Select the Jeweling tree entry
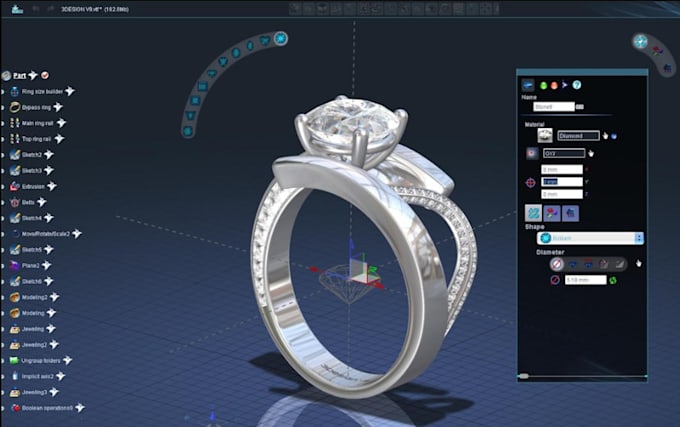Viewport: 680px width, 427px height. pos(33,329)
